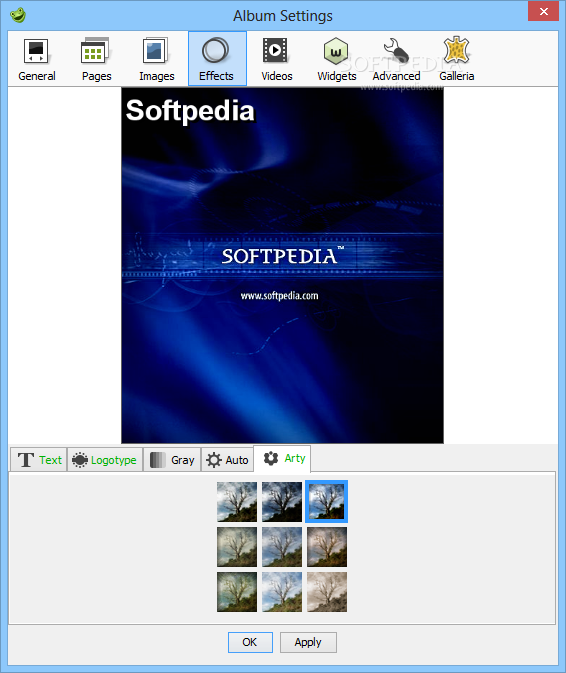
Task: Click the Softpedia preview image
Action: [282, 265]
